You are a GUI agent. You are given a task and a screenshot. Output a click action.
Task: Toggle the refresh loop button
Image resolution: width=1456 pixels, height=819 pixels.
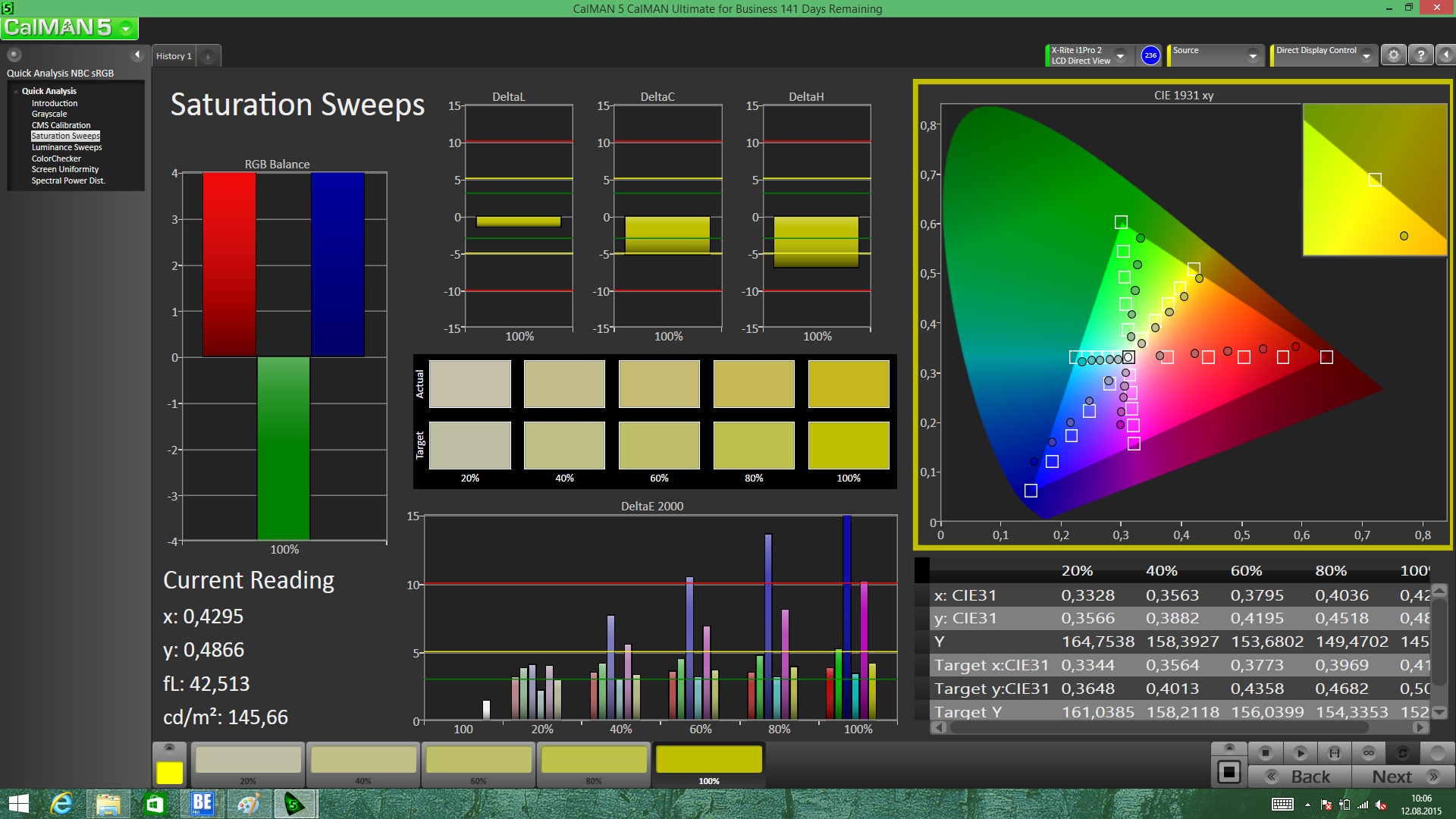pos(1402,753)
